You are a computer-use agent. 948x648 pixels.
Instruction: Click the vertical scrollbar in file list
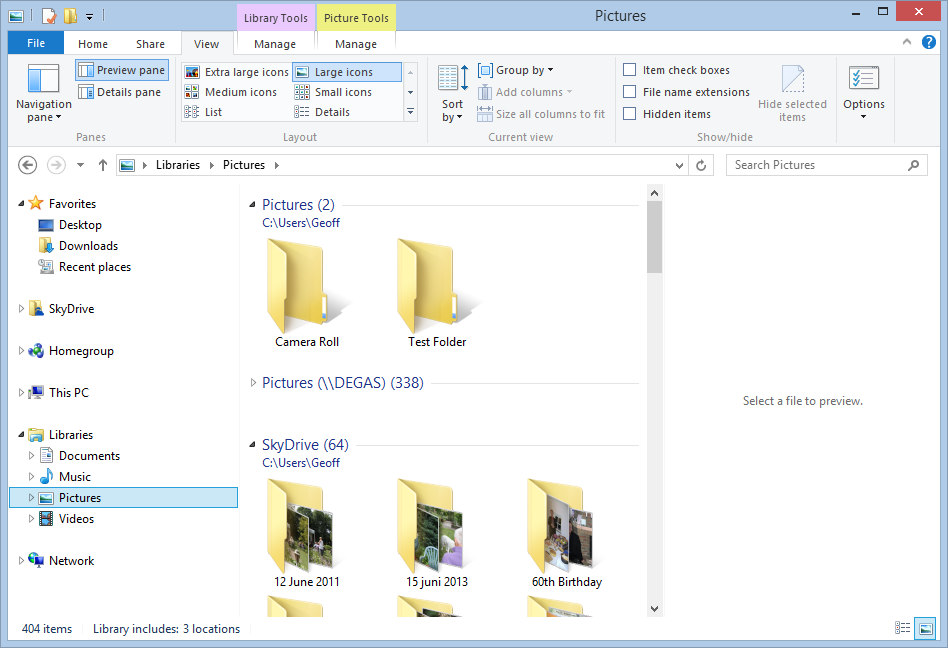click(x=654, y=400)
